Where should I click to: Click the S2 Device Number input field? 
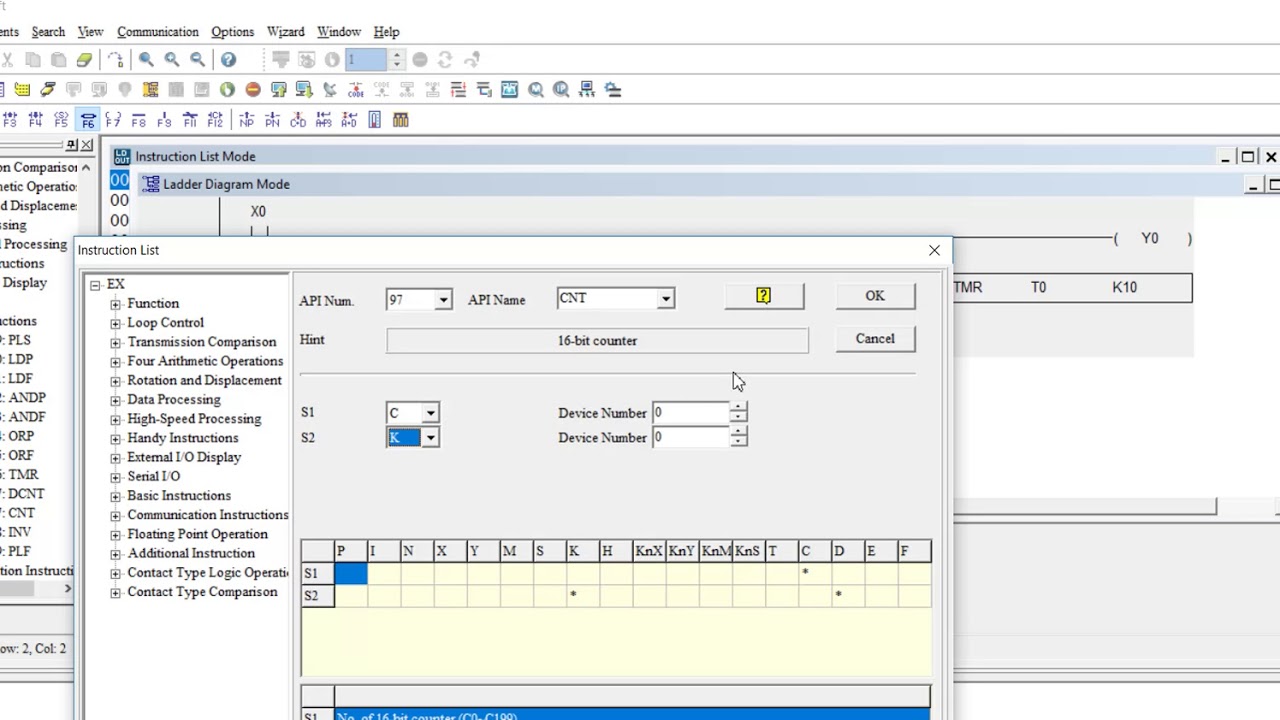point(691,437)
